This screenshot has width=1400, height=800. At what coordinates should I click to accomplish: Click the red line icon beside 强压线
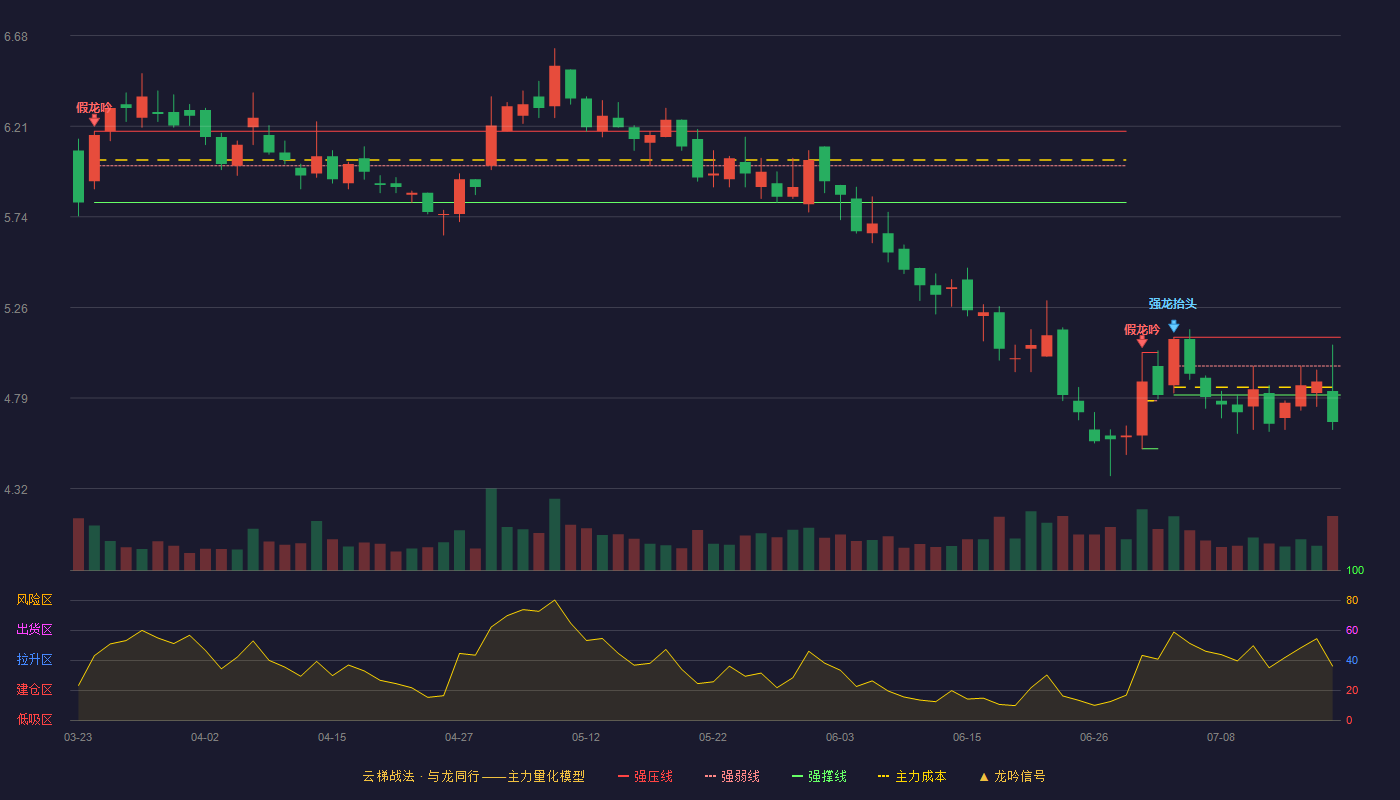click(x=623, y=777)
